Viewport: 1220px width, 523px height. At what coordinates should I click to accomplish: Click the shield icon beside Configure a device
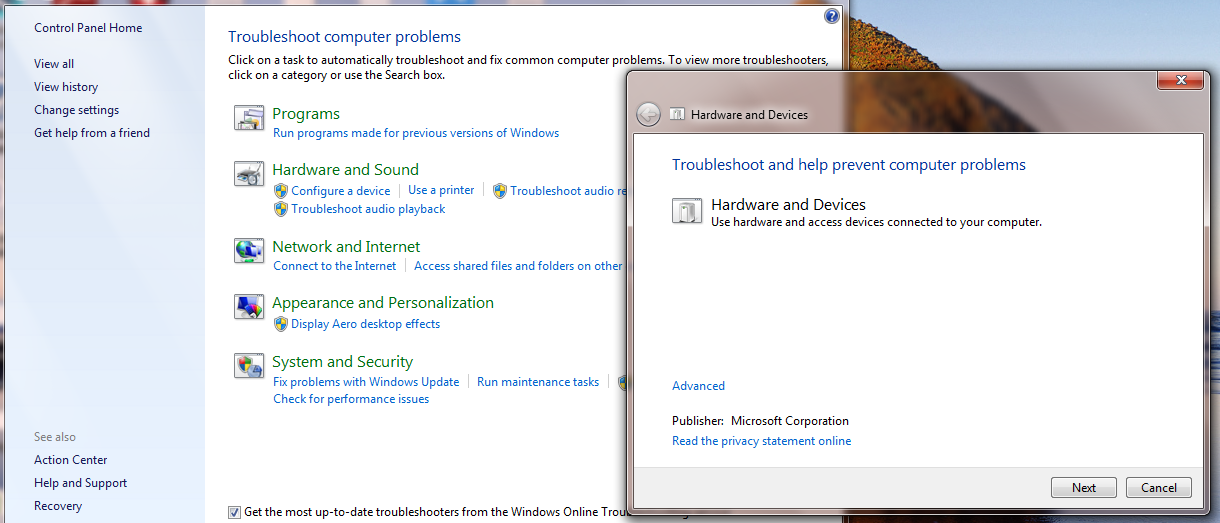281,191
